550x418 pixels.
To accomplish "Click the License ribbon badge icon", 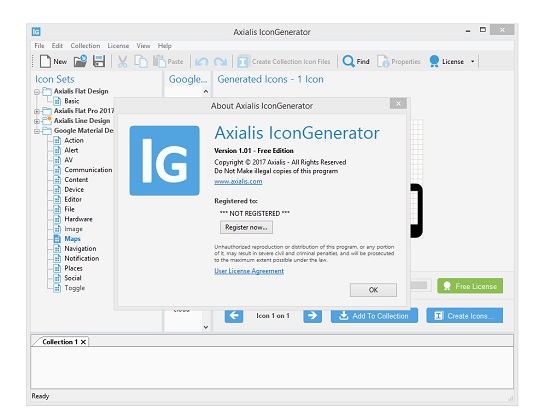I will click(434, 61).
